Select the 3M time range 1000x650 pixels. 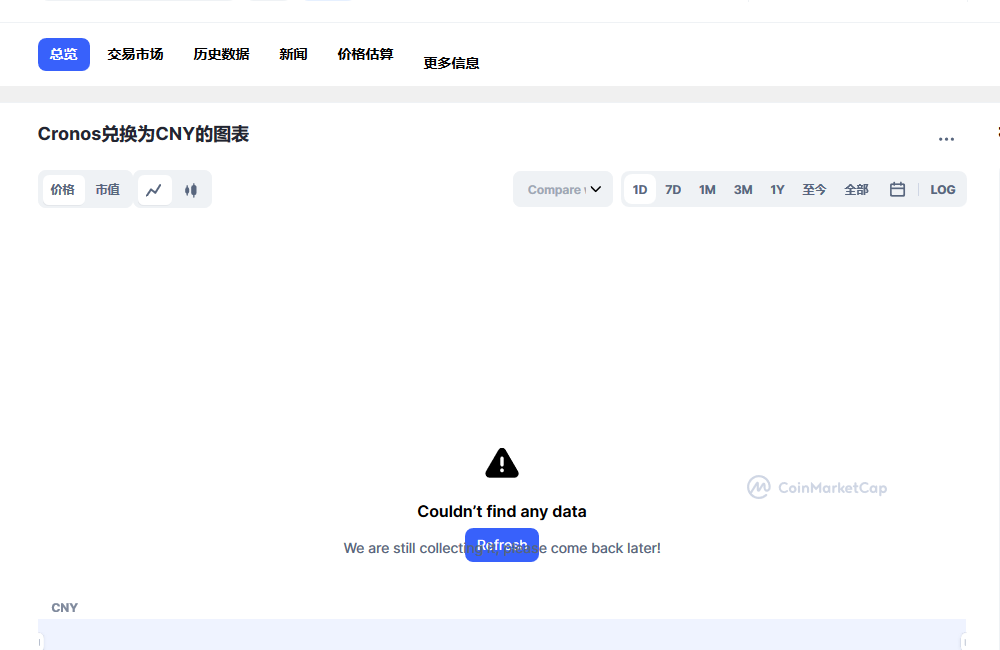743,189
